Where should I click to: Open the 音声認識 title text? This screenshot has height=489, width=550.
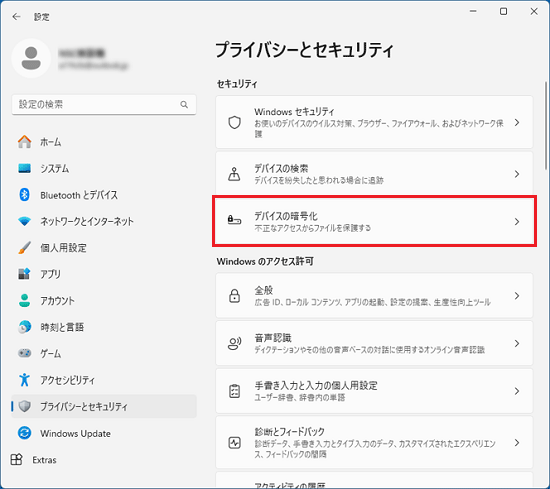(x=273, y=338)
